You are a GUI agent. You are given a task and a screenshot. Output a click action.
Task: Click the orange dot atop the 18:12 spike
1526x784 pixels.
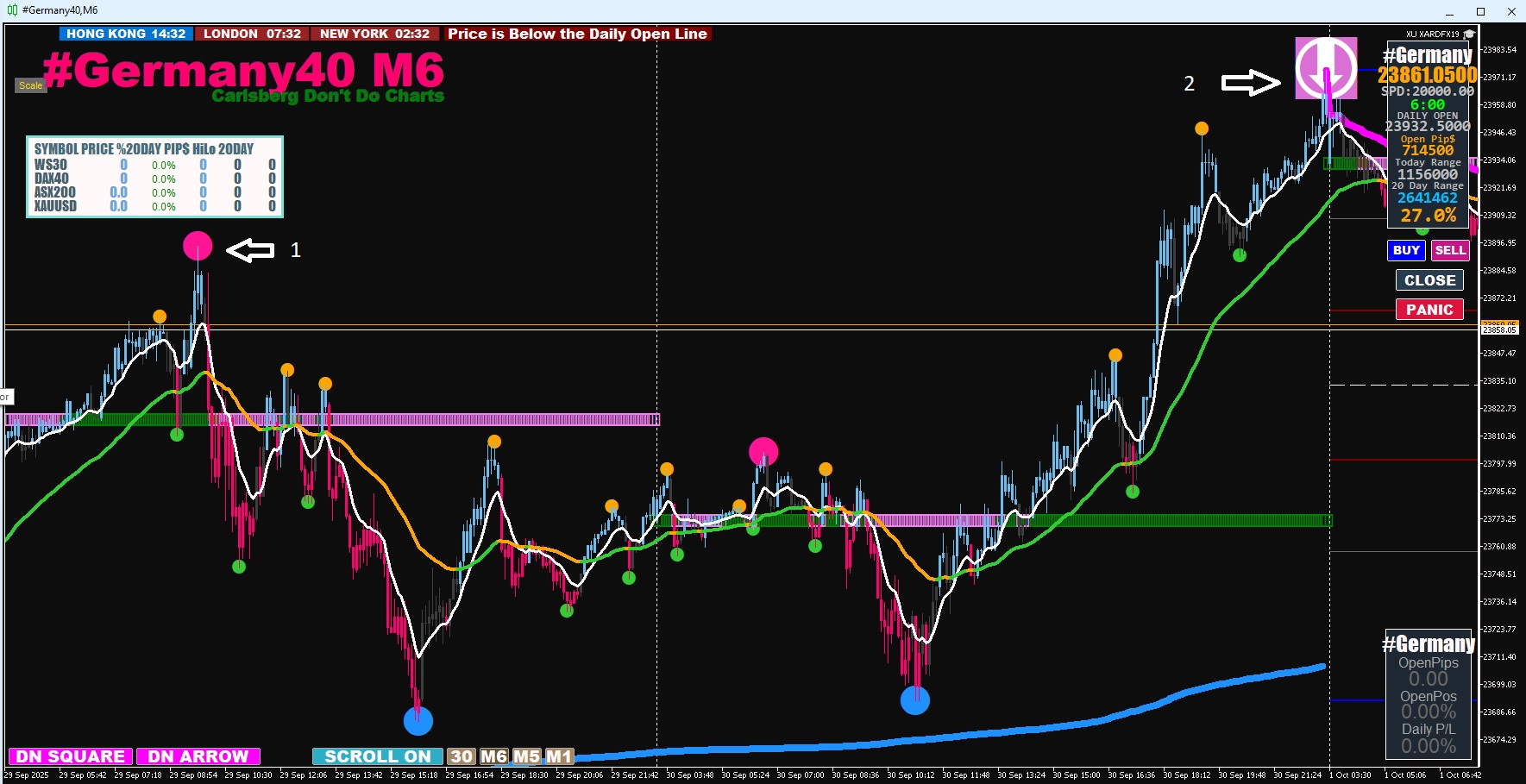(1202, 129)
